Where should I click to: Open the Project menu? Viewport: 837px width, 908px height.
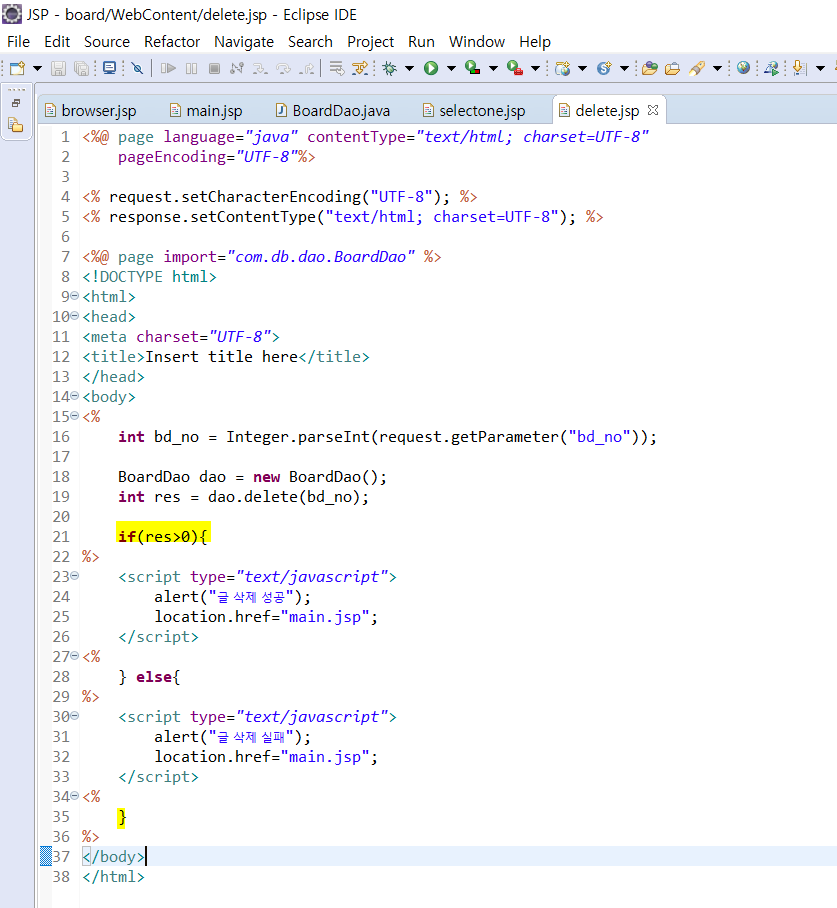[x=371, y=42]
